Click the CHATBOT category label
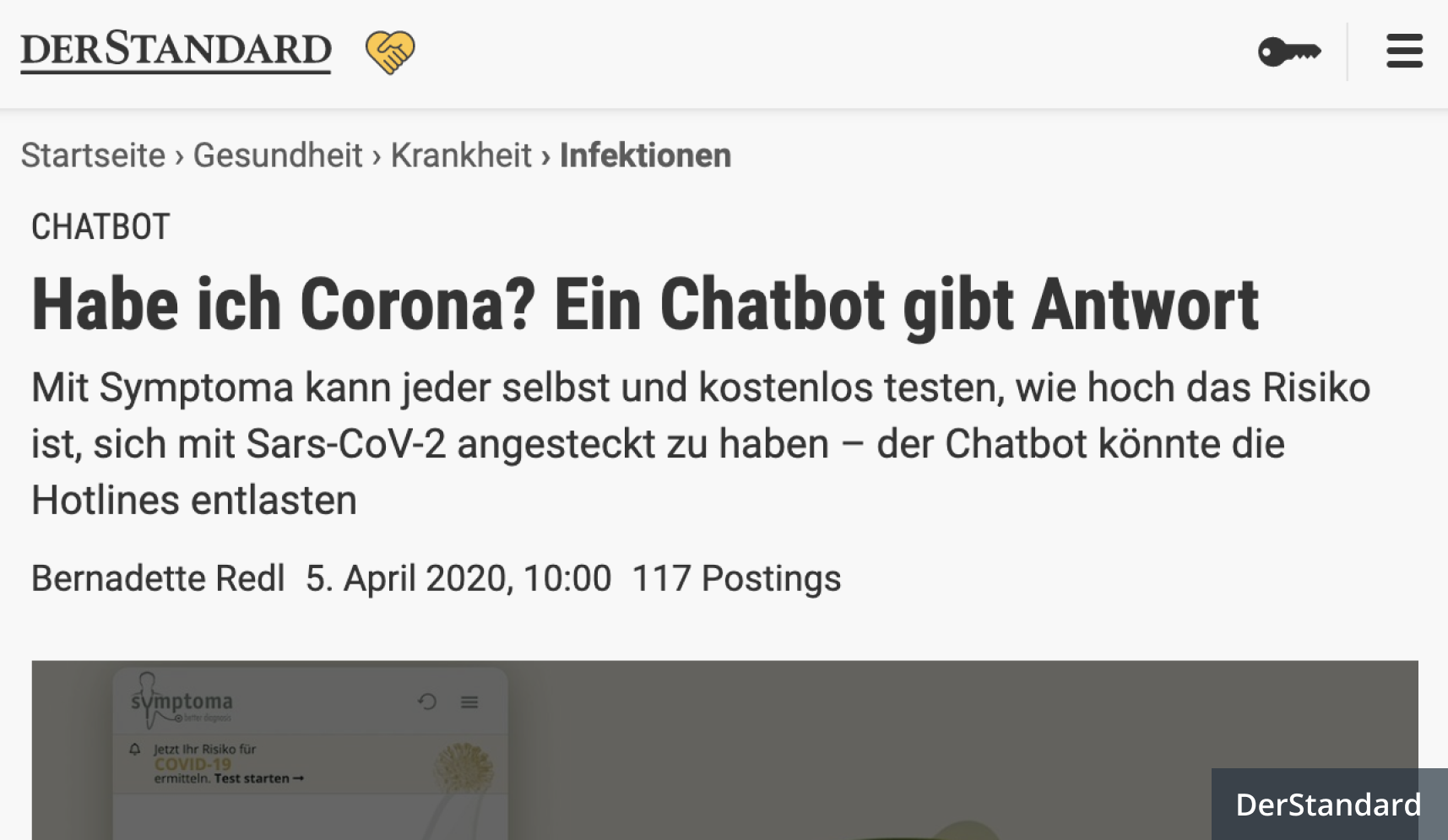Screen dimensions: 1448x840 pos(100,227)
